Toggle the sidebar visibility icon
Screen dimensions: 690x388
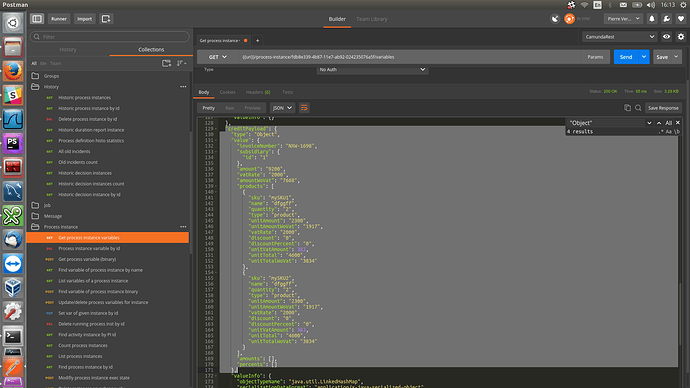[x=37, y=19]
